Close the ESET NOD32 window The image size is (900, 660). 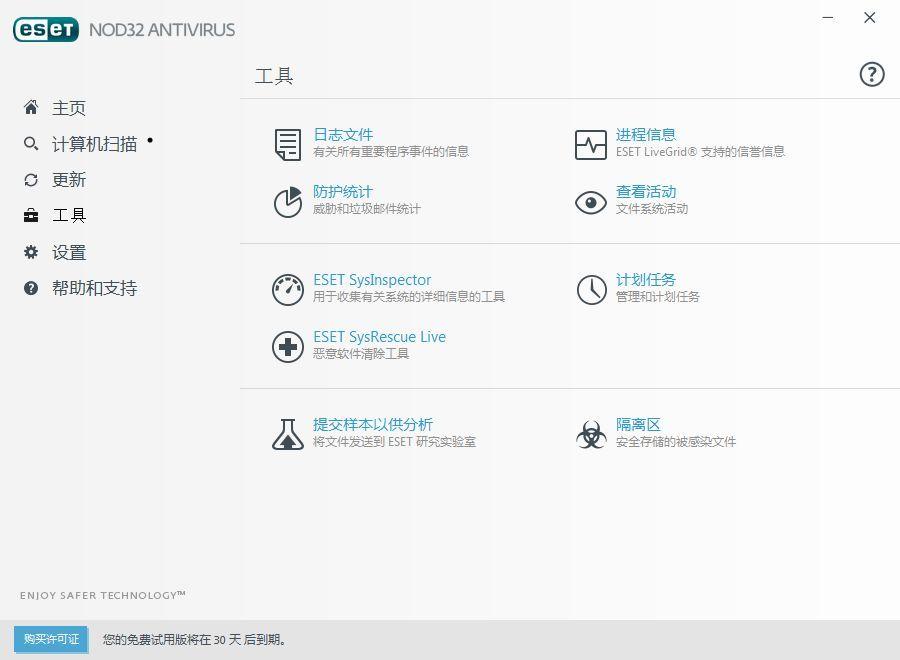870,18
